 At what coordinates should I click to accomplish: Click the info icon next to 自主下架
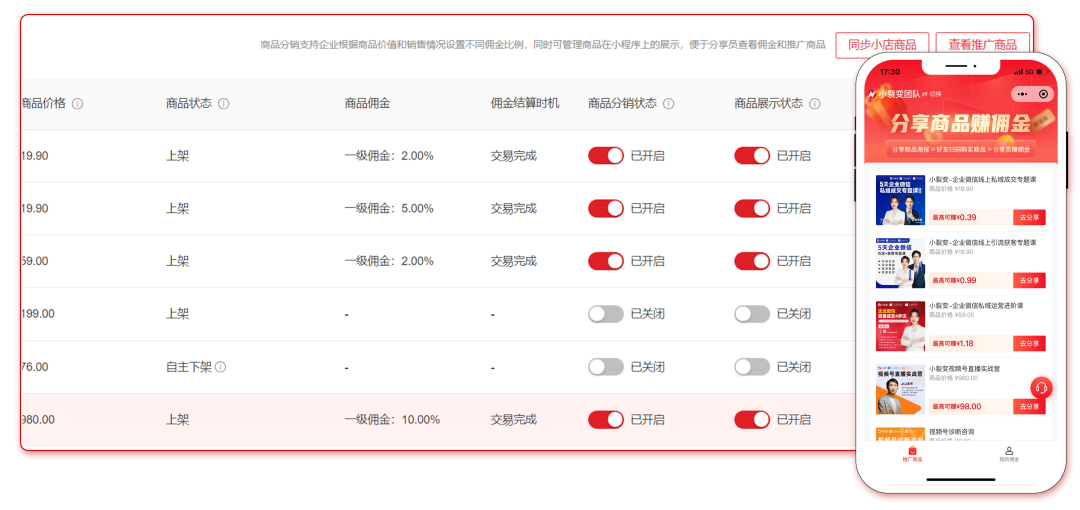coord(221,367)
